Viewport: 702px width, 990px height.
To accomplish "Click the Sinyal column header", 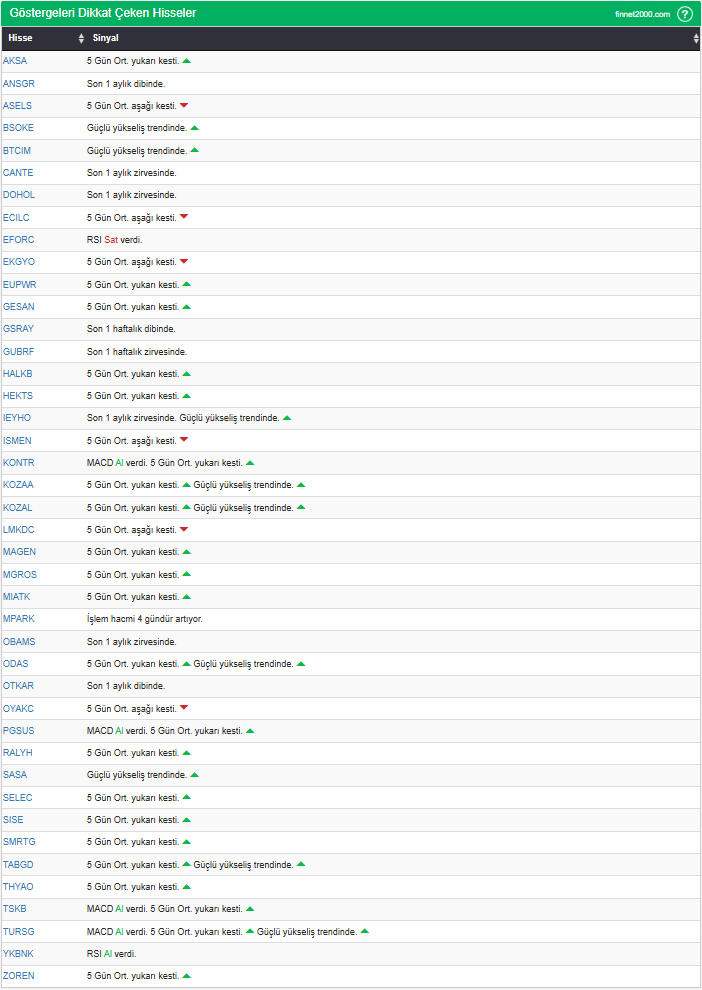I will 105,39.
